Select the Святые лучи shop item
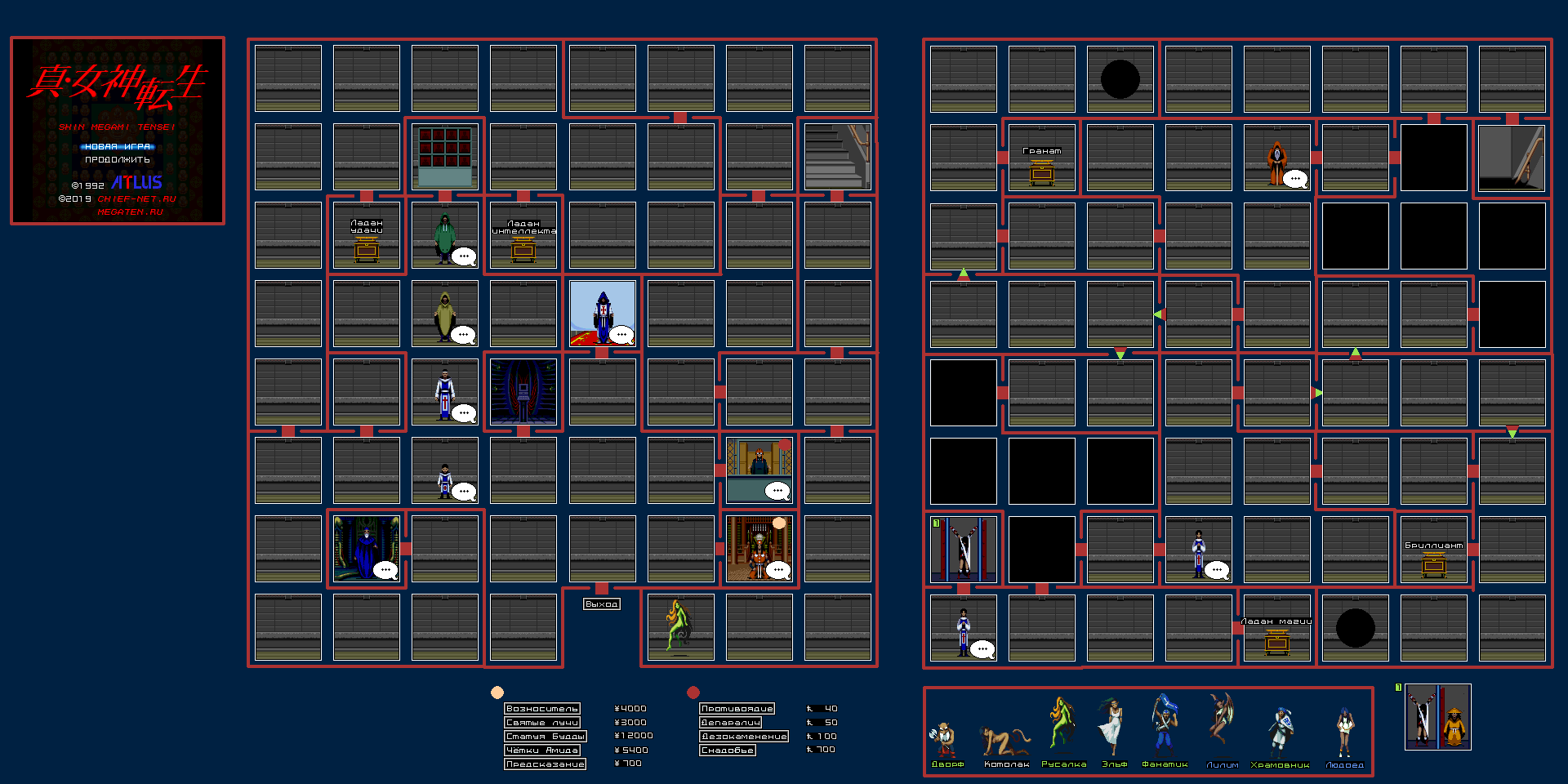The image size is (1568, 784). [x=542, y=723]
